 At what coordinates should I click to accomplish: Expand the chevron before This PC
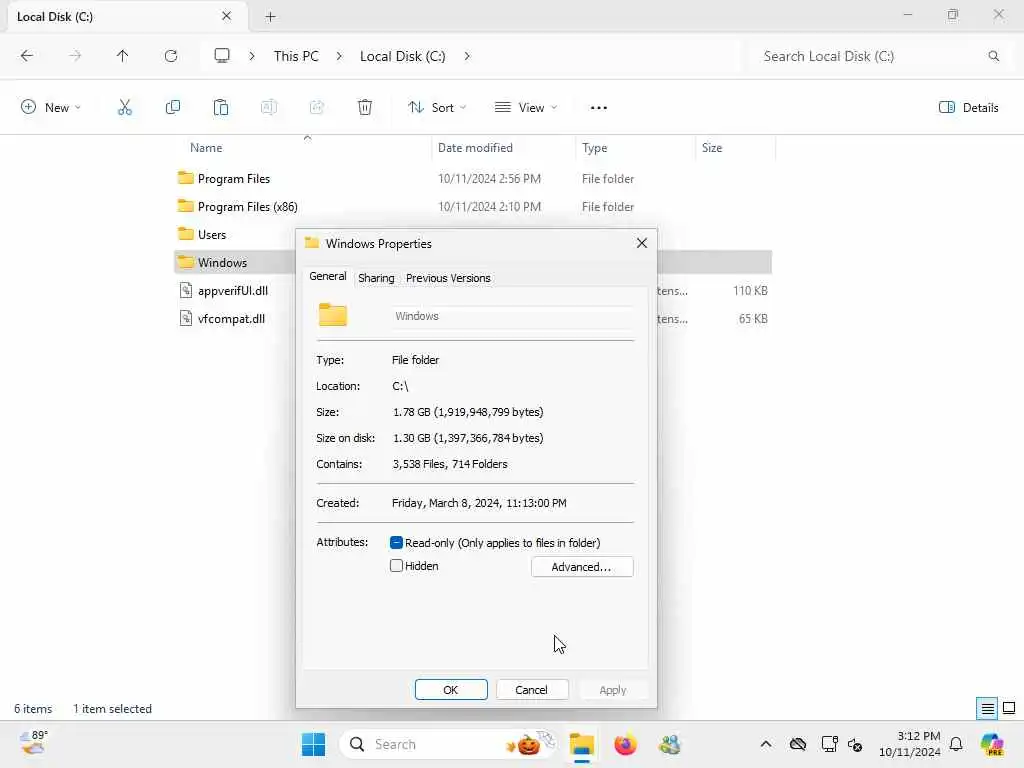[252, 56]
